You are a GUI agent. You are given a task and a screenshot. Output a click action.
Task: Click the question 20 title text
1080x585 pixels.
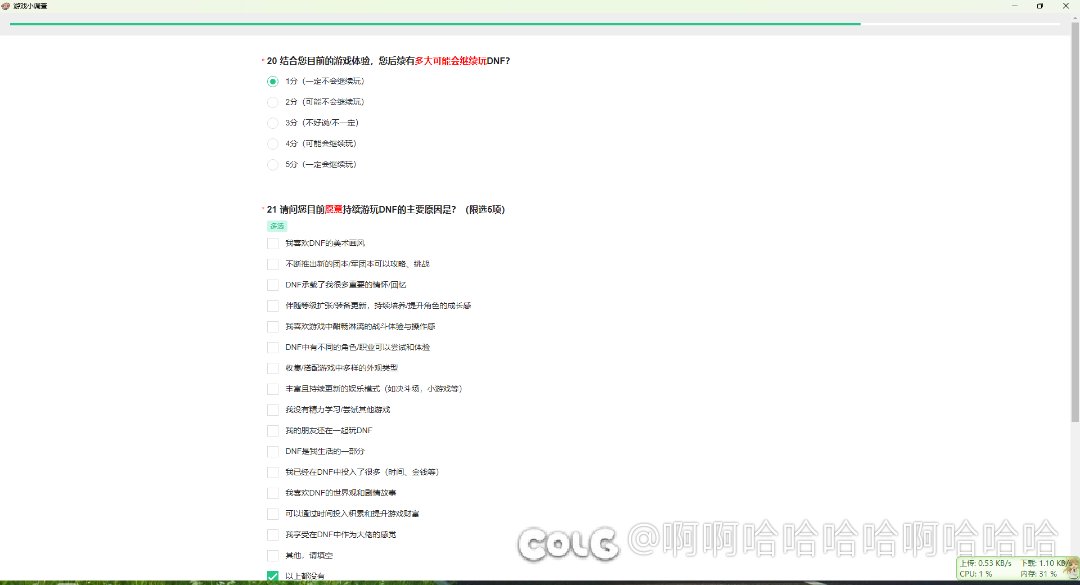[388, 61]
